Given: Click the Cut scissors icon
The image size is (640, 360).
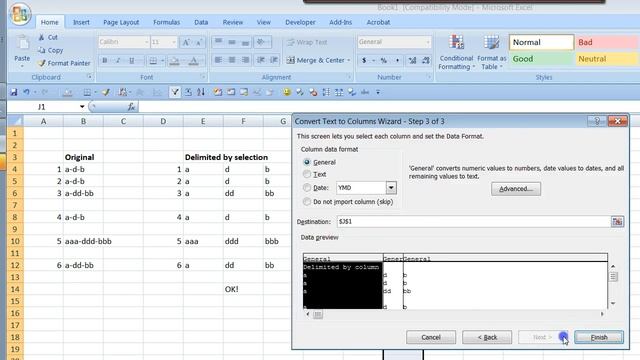Looking at the screenshot, I should (x=41, y=37).
